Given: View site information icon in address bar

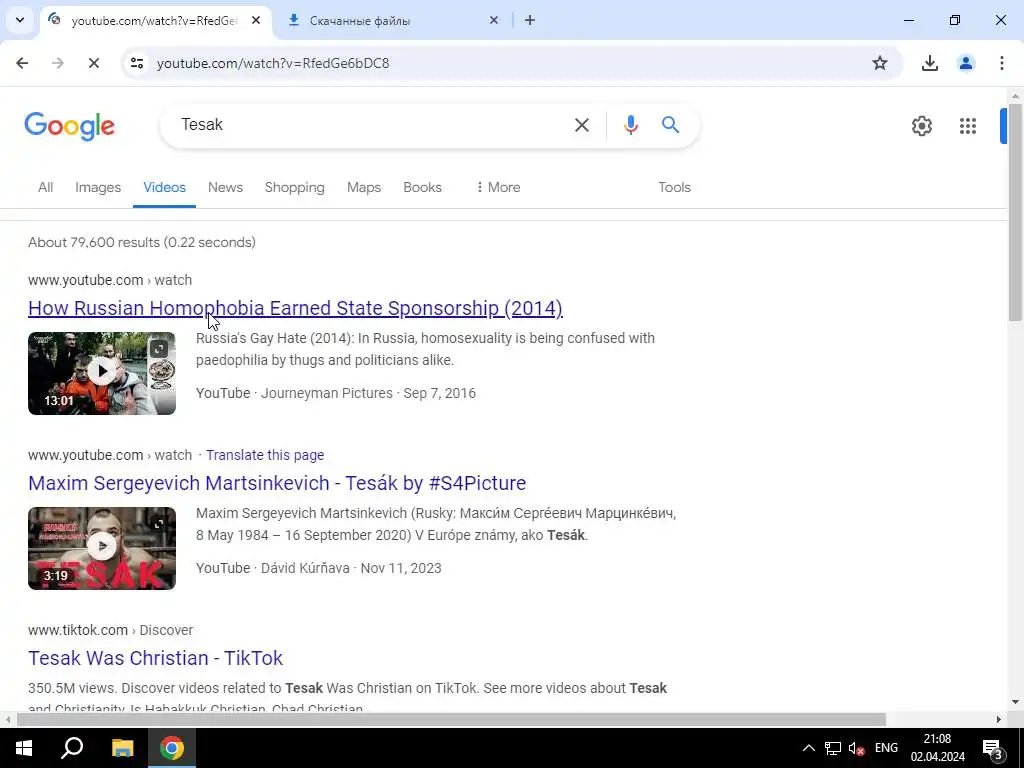Looking at the screenshot, I should [x=136, y=63].
